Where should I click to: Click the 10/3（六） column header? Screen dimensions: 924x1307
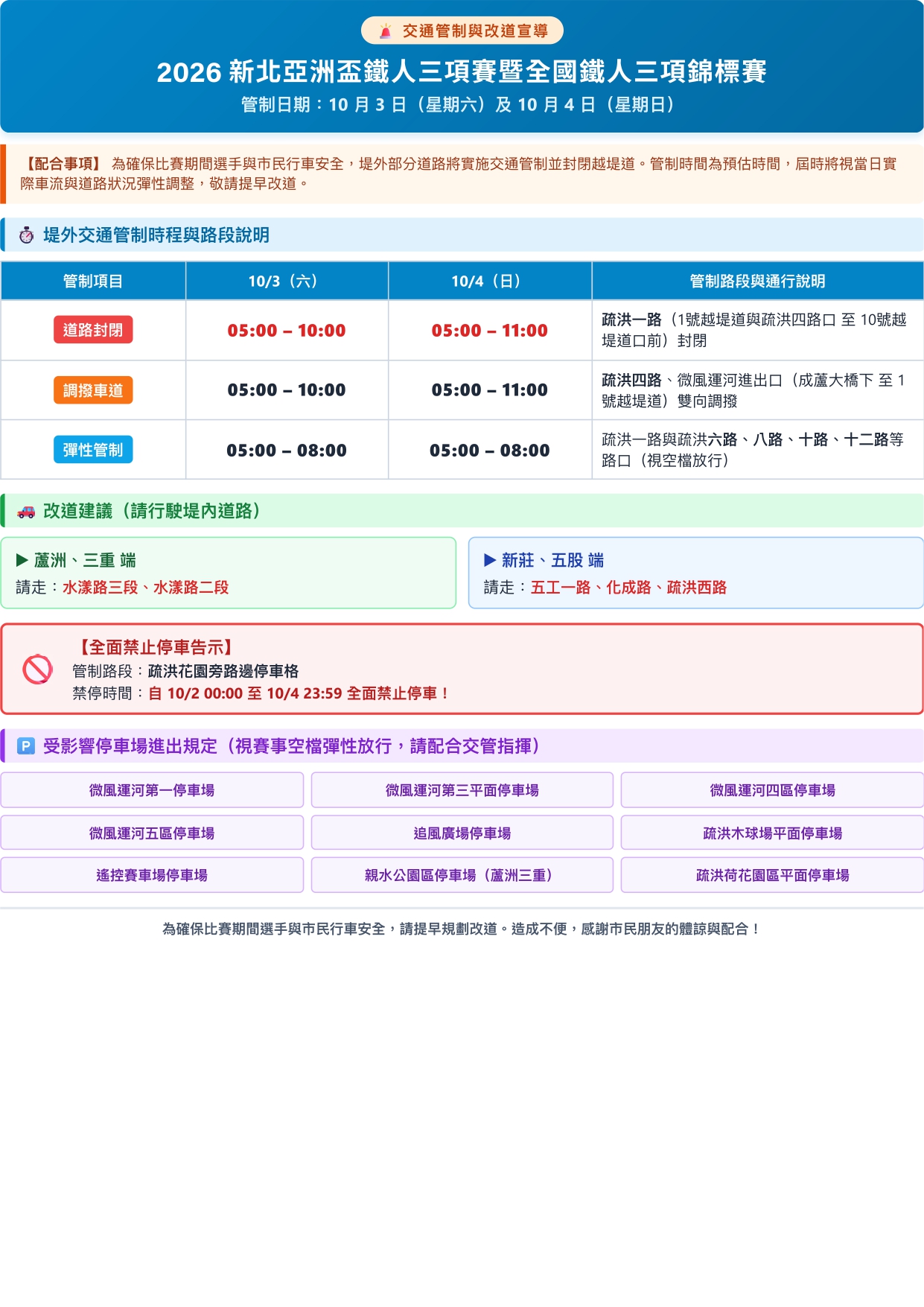pyautogui.click(x=287, y=281)
